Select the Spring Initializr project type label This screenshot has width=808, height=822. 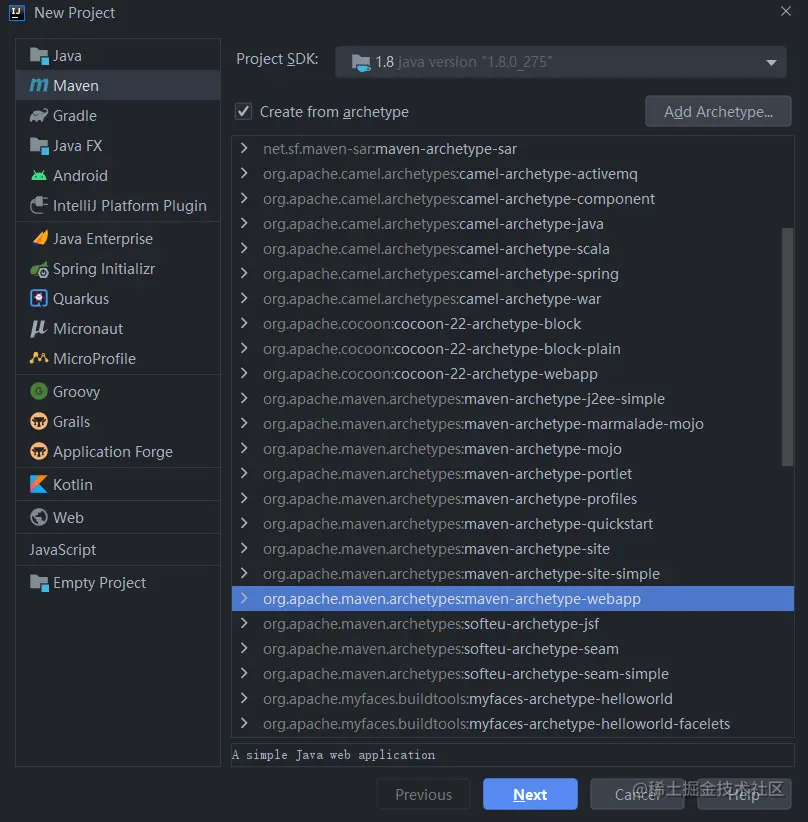pos(104,269)
